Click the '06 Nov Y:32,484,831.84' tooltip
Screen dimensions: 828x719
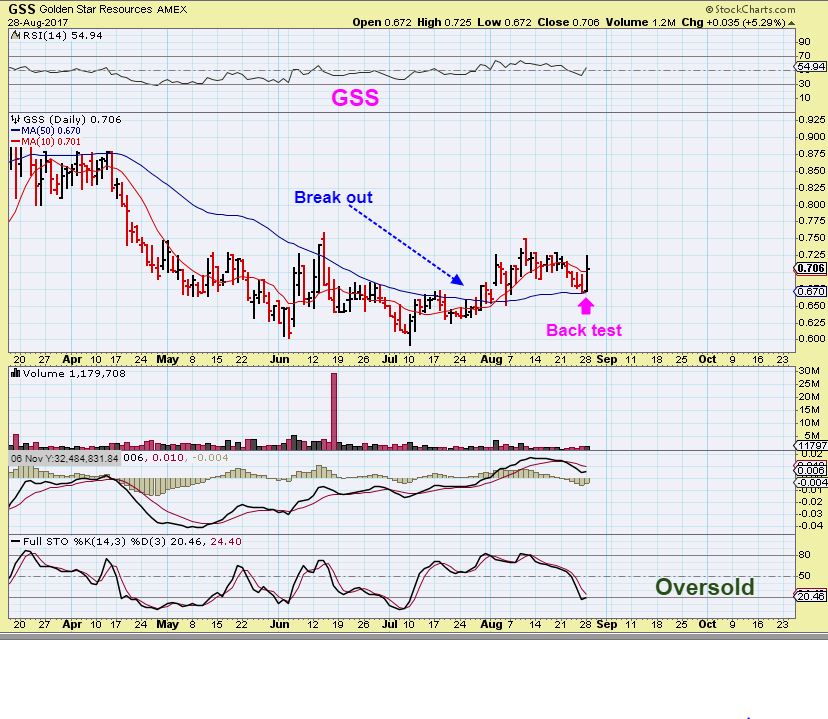coord(64,458)
